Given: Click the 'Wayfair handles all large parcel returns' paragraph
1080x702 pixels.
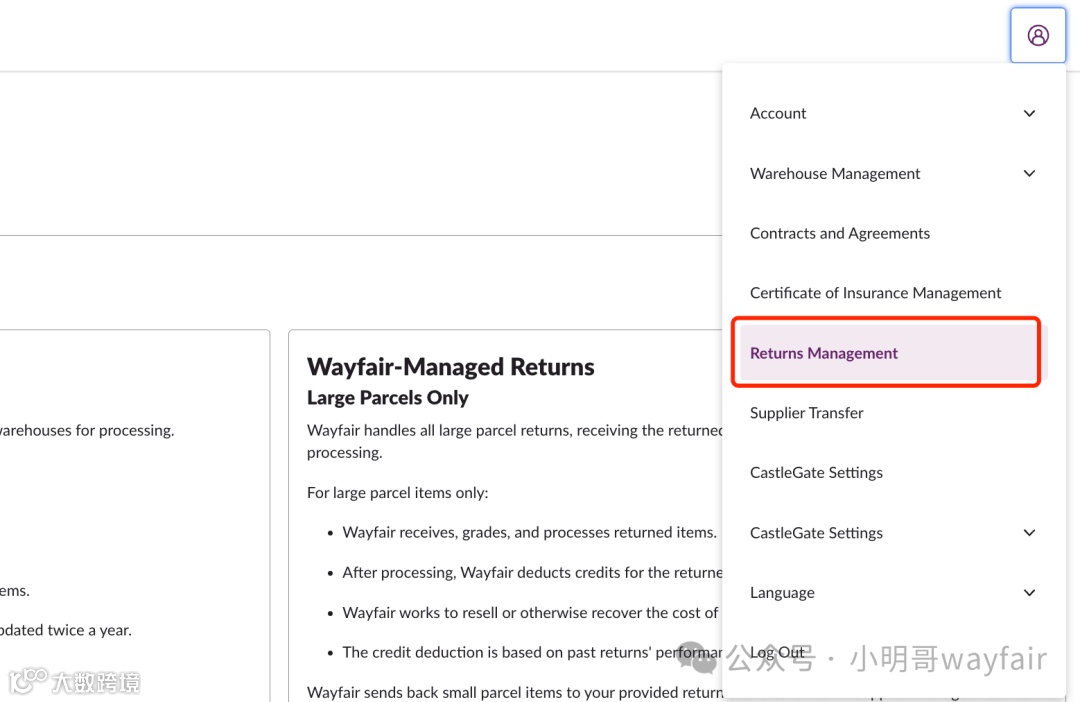Looking at the screenshot, I should tap(515, 442).
